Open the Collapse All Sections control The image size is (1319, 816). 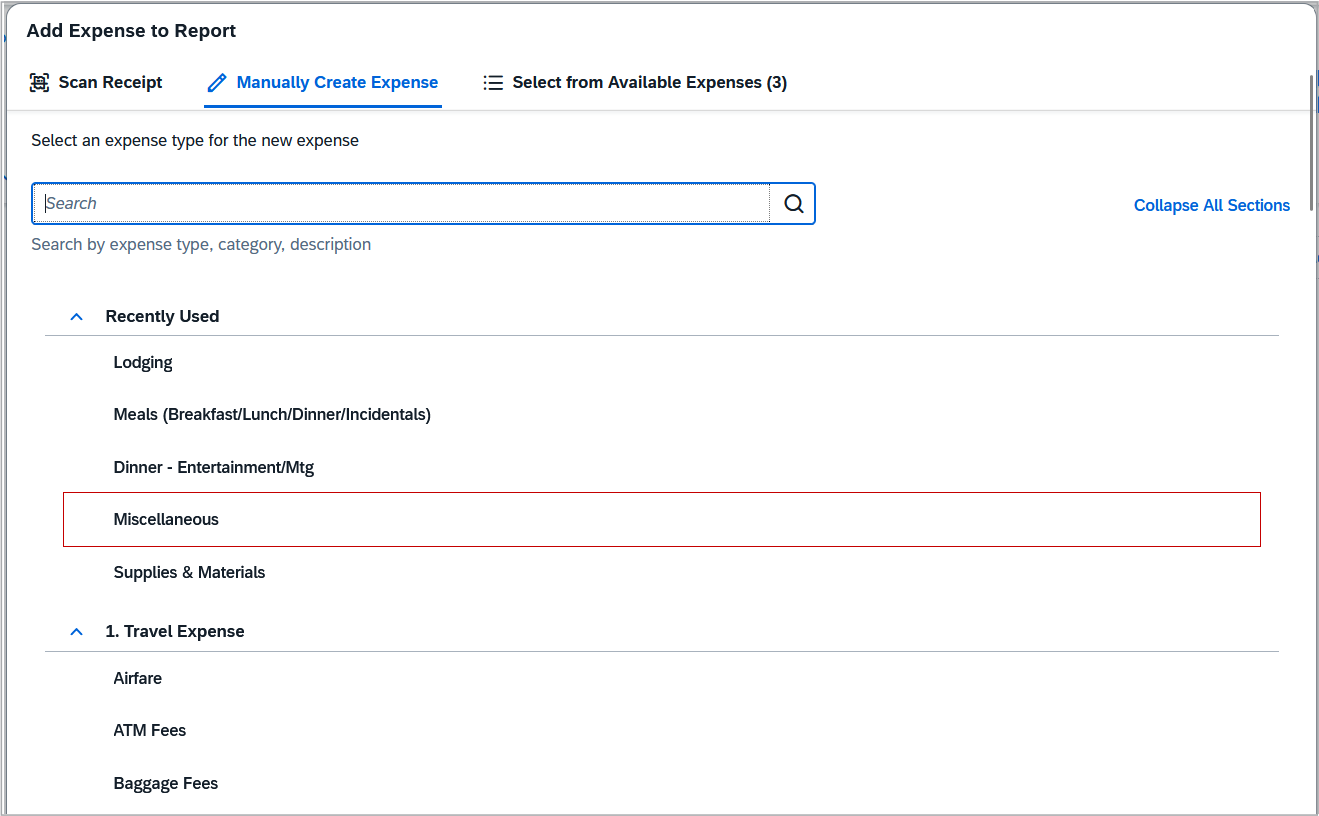[x=1211, y=205]
